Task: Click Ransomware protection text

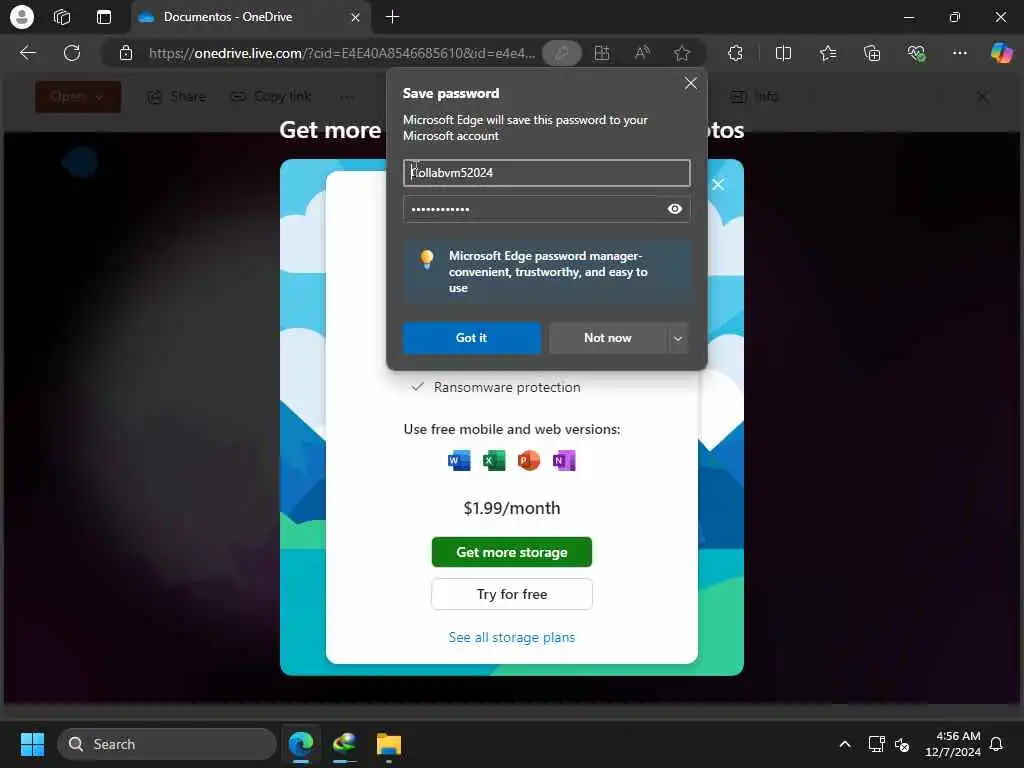Action: (507, 387)
